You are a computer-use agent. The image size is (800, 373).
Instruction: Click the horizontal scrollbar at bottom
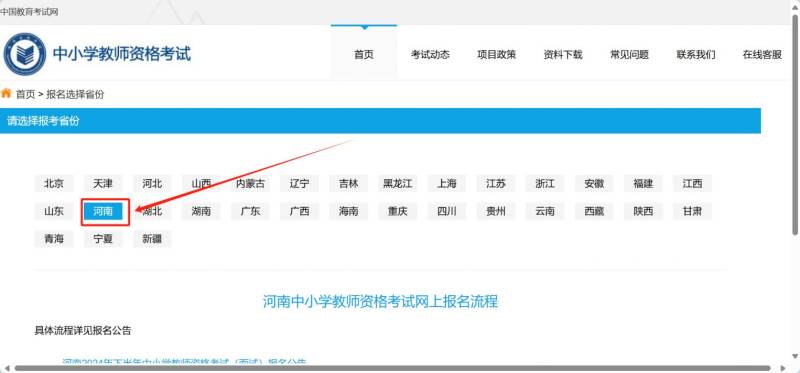393,368
